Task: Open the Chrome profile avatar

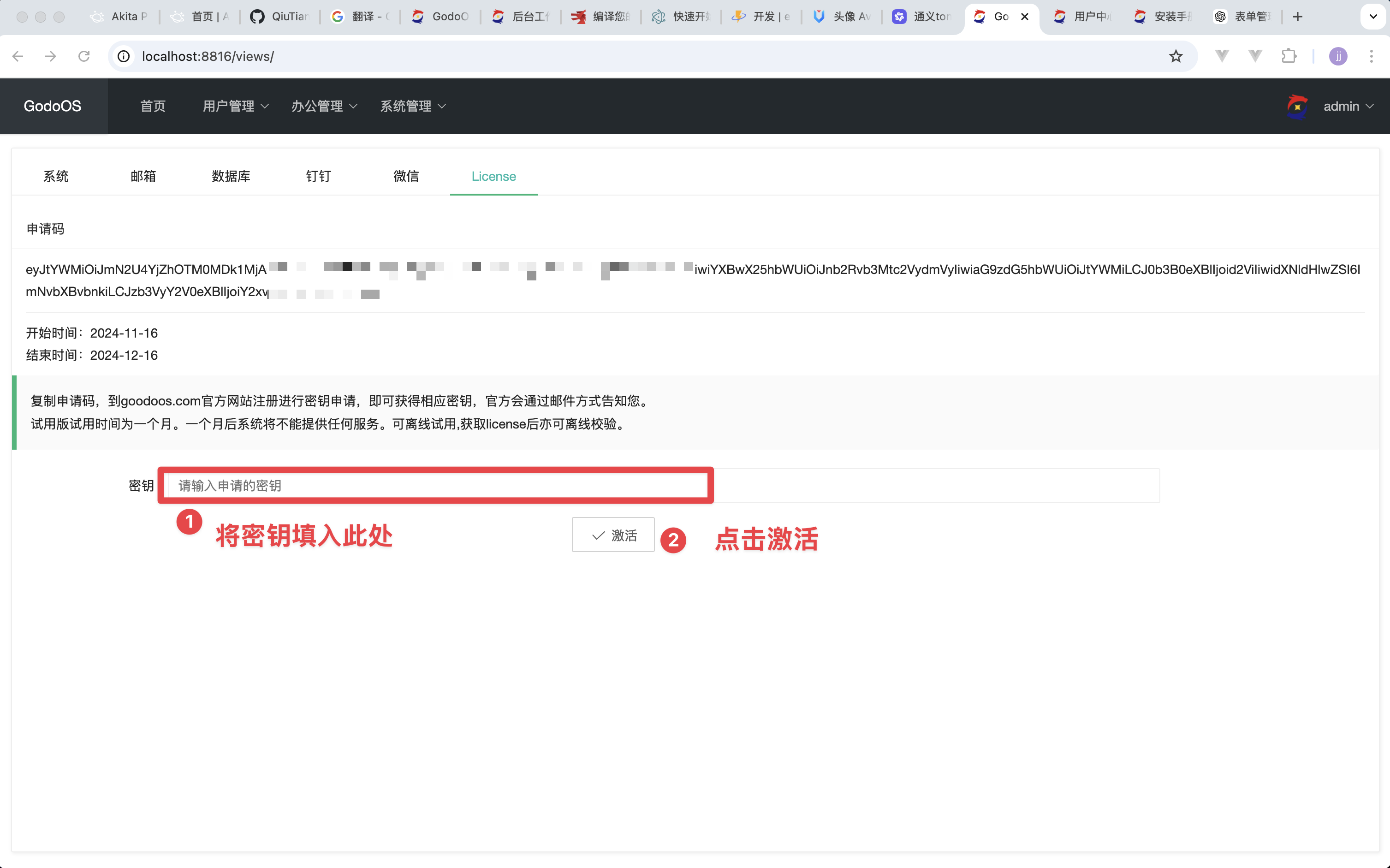Action: click(1338, 56)
